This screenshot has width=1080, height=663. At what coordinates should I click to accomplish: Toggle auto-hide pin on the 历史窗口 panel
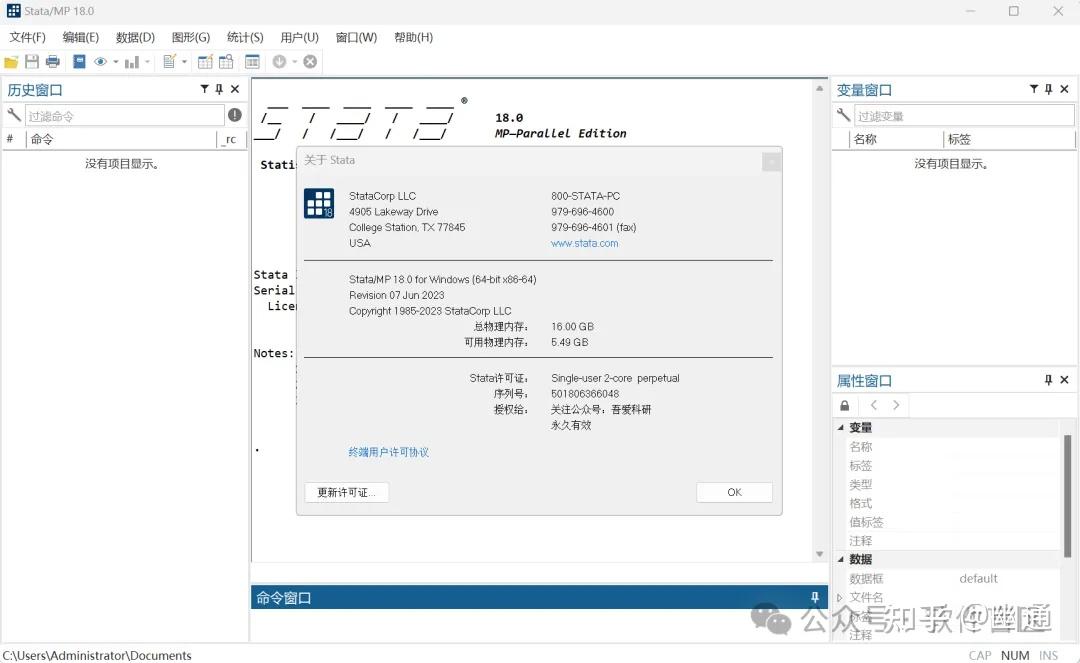coord(219,89)
